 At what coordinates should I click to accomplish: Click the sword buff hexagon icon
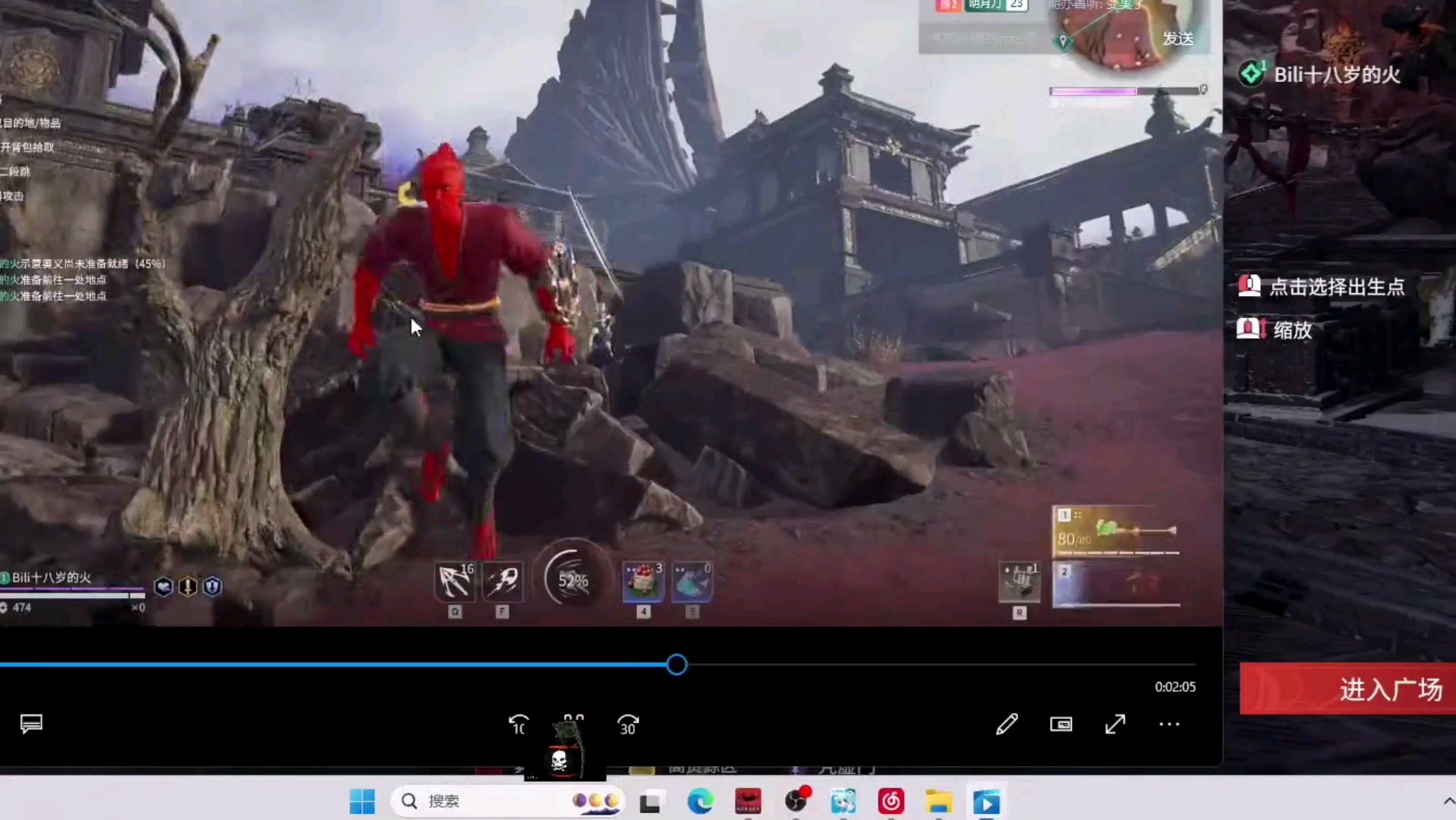tap(188, 586)
